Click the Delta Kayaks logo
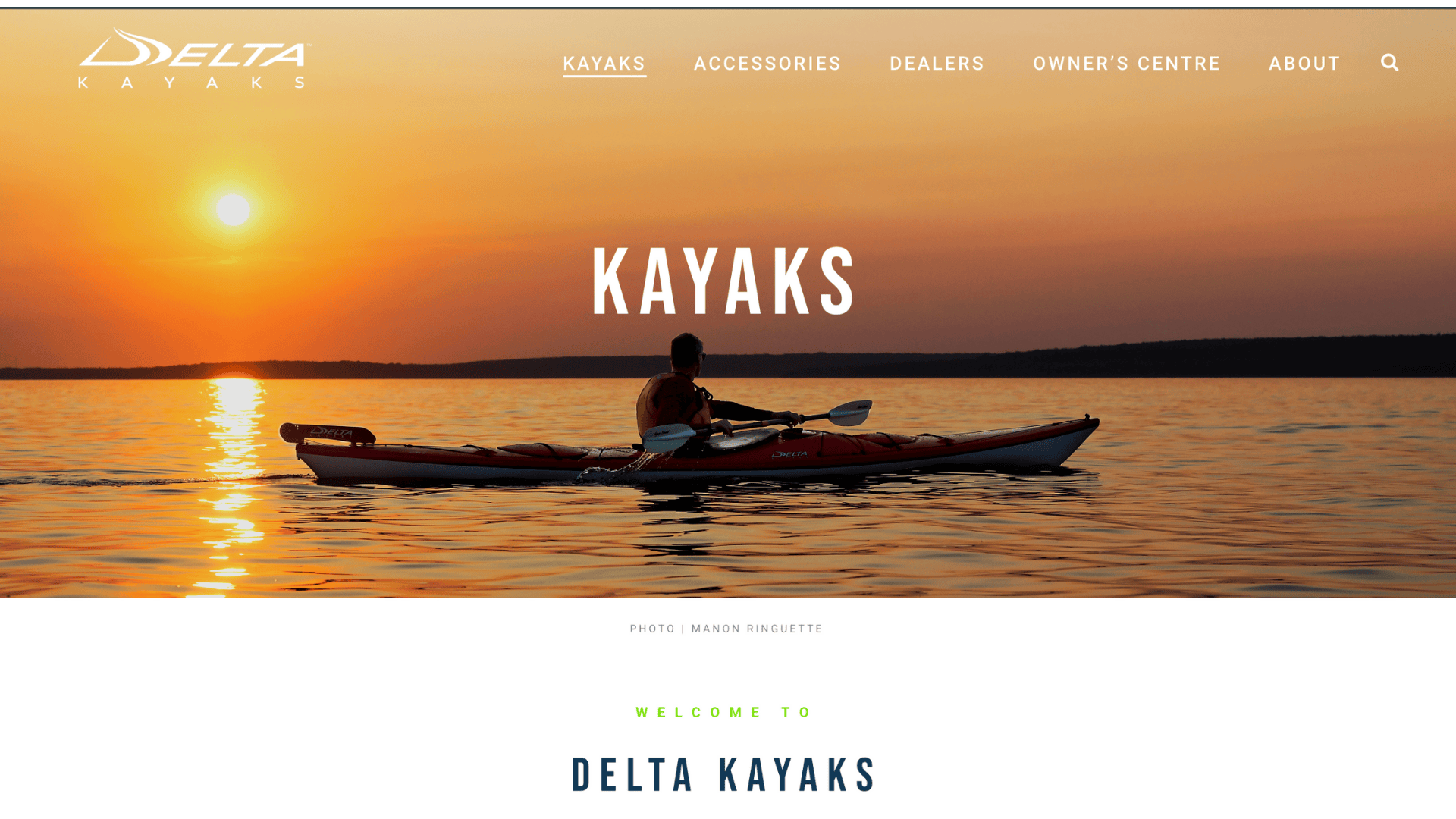 (194, 58)
